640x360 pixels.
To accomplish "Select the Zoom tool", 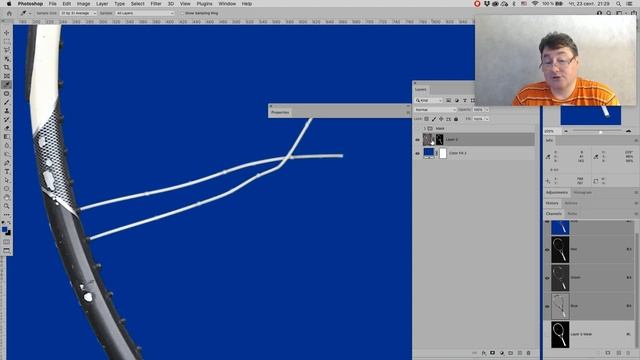I will [x=7, y=206].
